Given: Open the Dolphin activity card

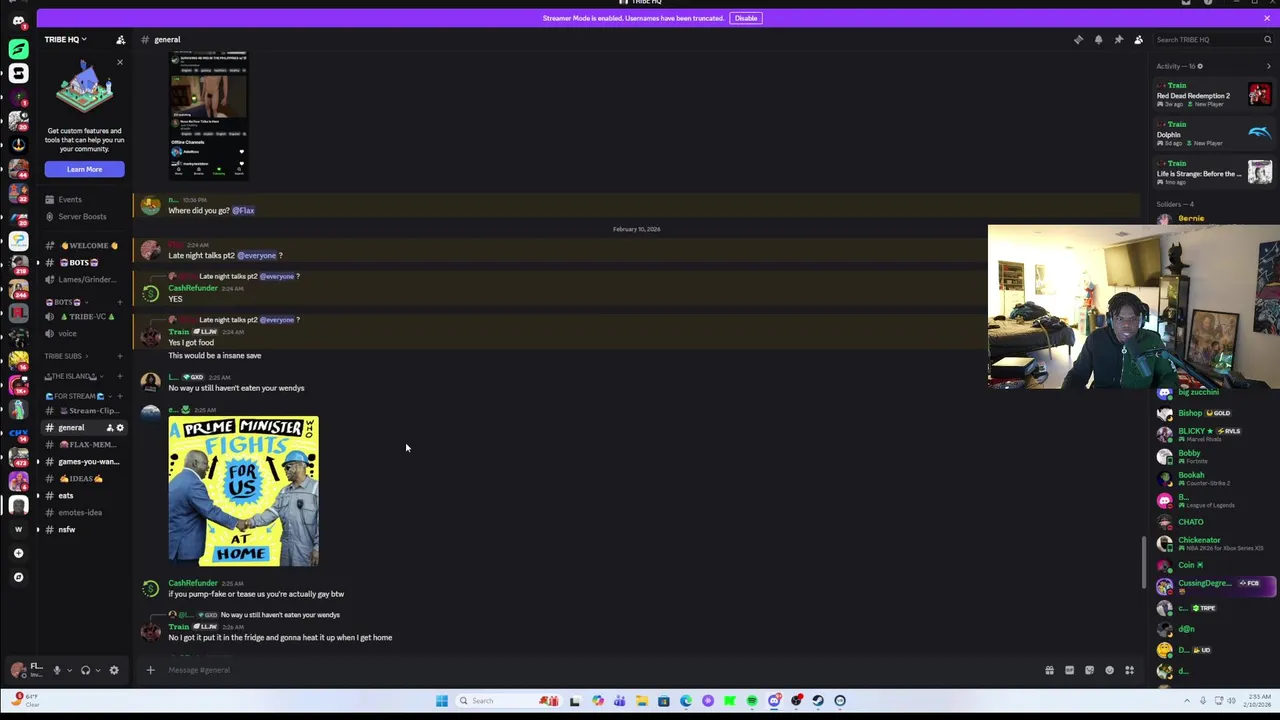Looking at the screenshot, I should 1214,134.
